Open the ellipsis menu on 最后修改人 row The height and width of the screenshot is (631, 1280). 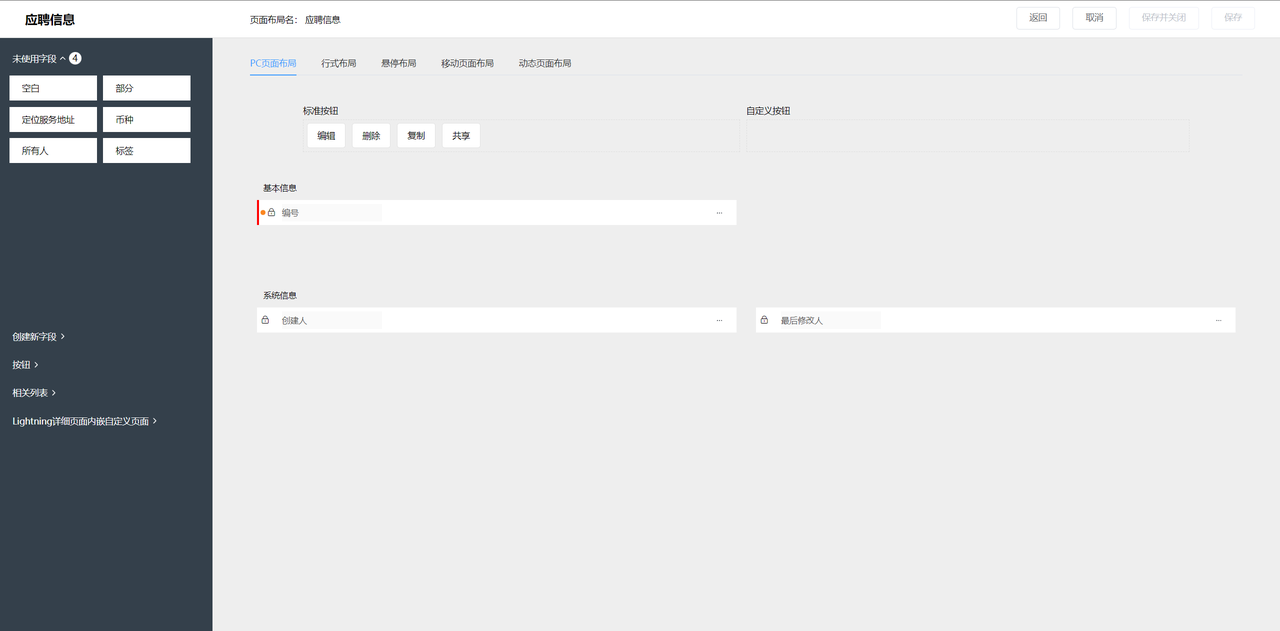click(1218, 321)
